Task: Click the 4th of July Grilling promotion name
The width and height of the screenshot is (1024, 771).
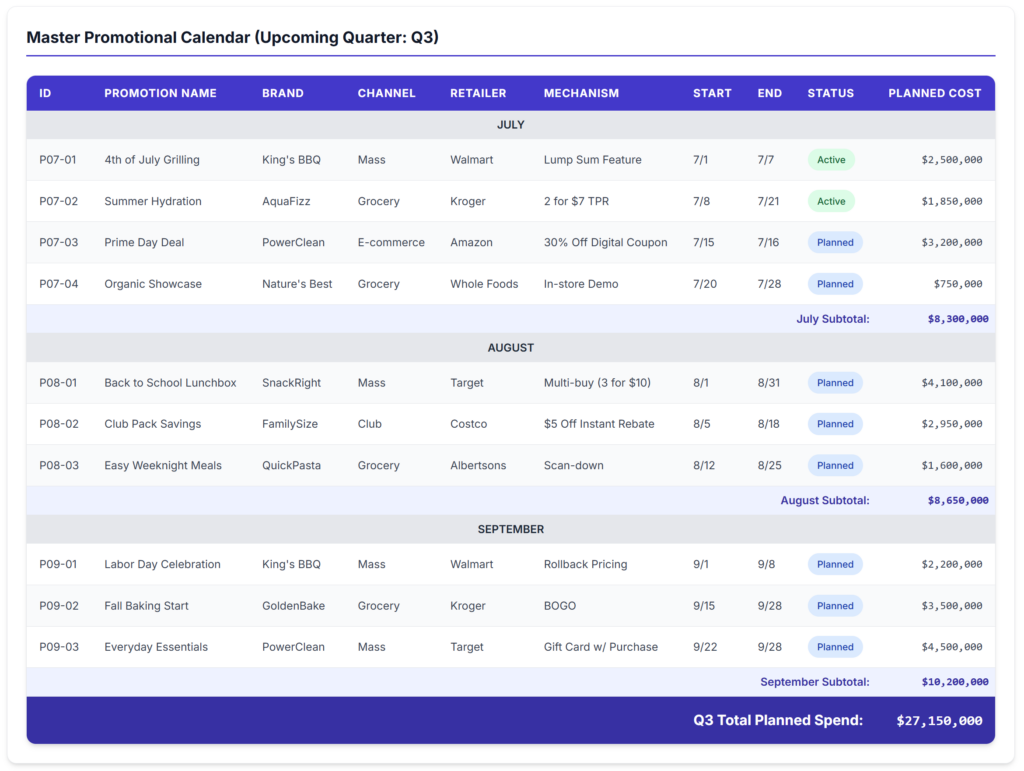Action: point(152,160)
